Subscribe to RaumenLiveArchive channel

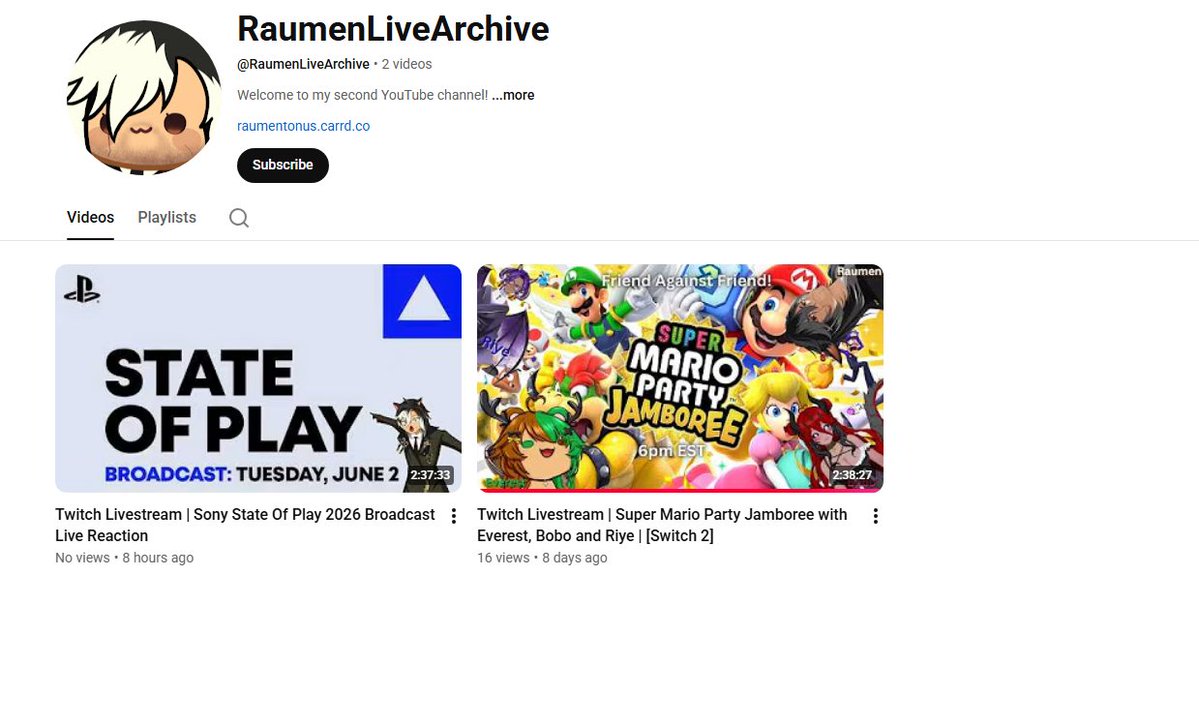pyautogui.click(x=283, y=165)
